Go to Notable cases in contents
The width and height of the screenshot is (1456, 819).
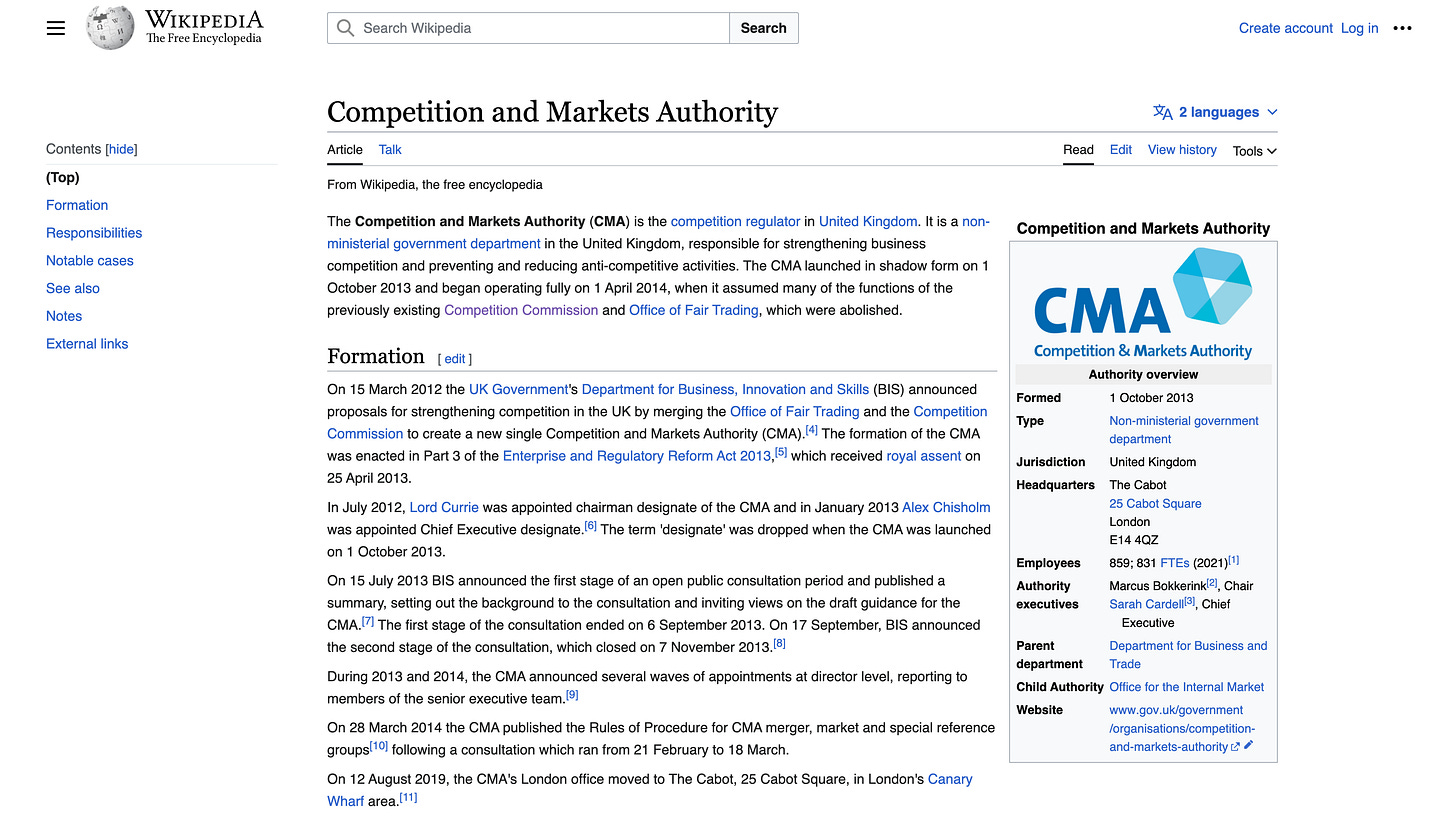click(89, 261)
